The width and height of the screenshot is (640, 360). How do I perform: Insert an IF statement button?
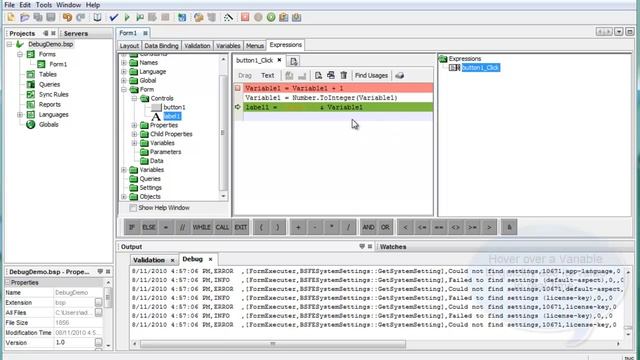(132, 227)
